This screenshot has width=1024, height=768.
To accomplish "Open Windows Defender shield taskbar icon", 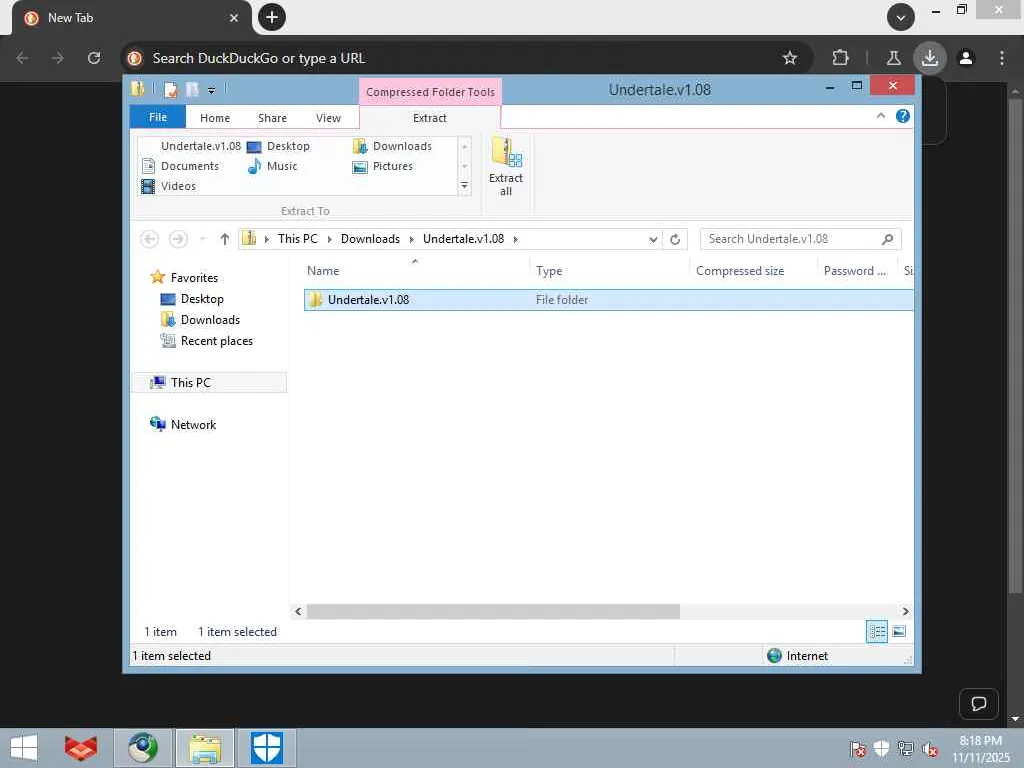I will [267, 748].
